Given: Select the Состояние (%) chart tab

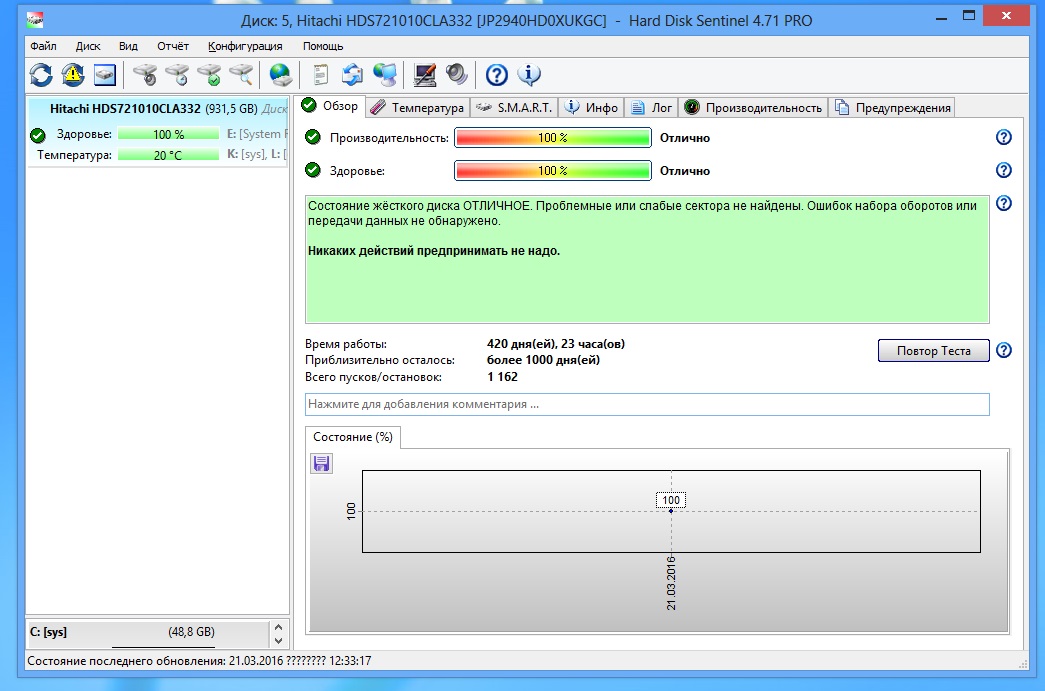Looking at the screenshot, I should point(353,437).
